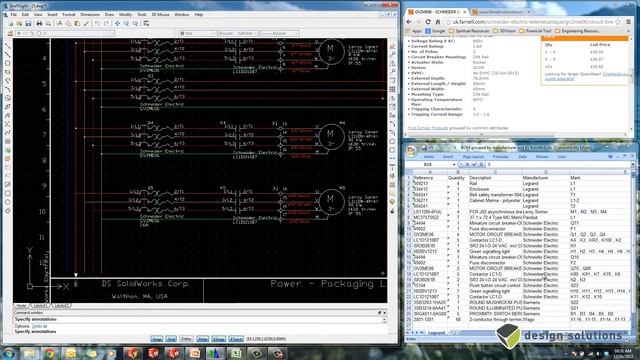This screenshot has height=360, width=640.
Task: Open Financial Tool bookmark folder in Chrome
Action: 536,31
